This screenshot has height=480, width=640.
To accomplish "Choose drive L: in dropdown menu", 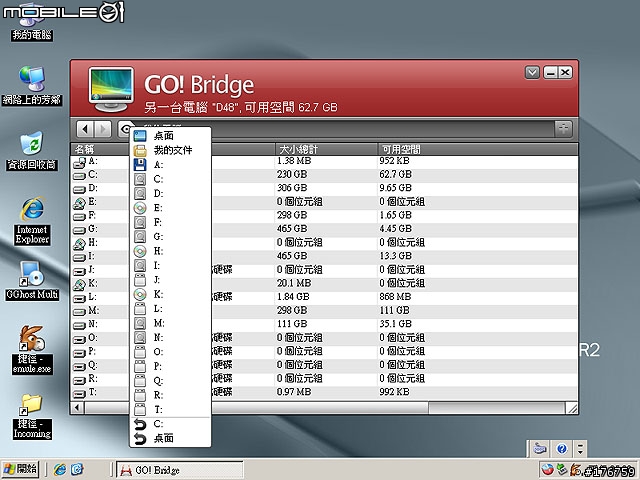I will [x=170, y=309].
